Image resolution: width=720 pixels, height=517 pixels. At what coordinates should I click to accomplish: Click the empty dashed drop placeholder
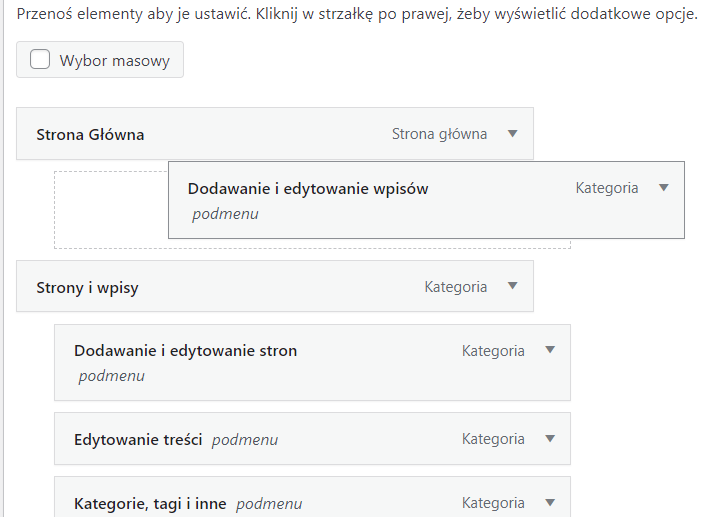110,210
